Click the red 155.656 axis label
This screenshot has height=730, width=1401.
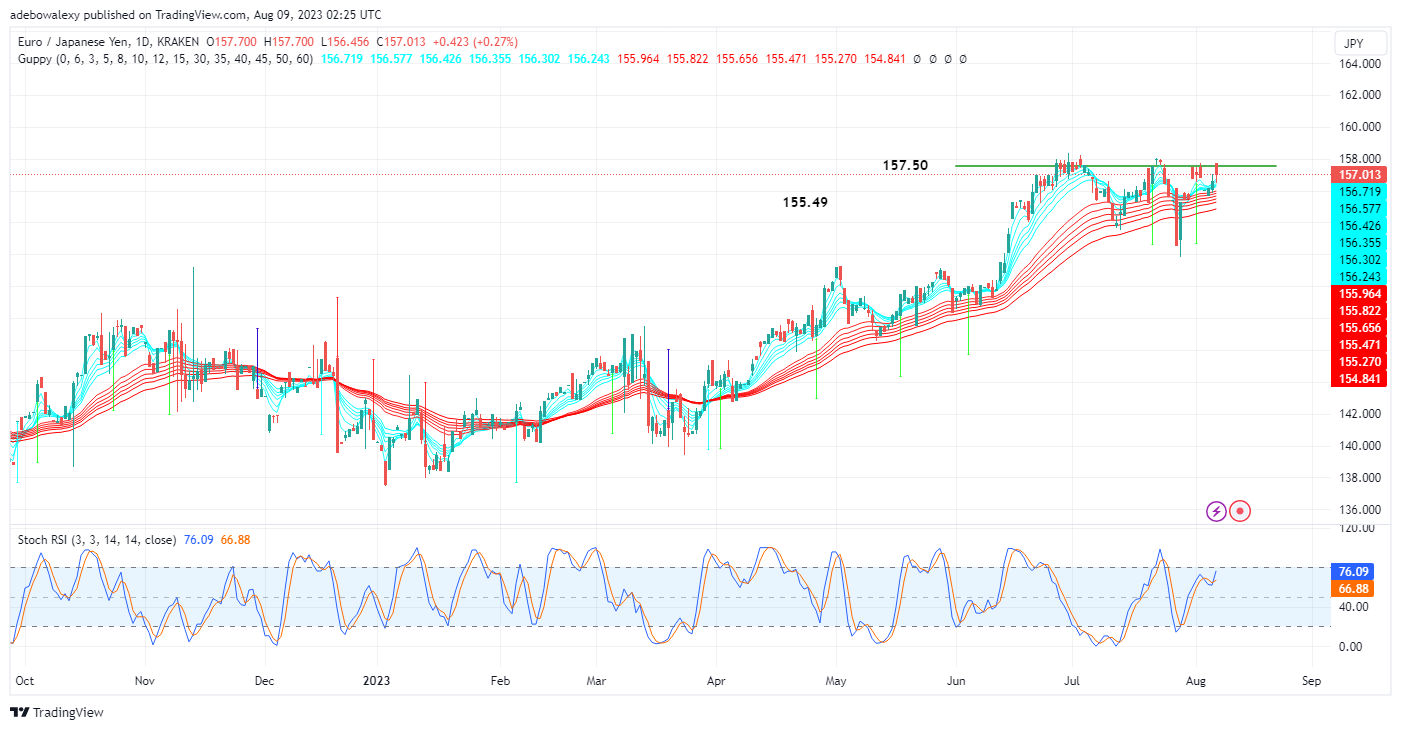(x=1360, y=328)
